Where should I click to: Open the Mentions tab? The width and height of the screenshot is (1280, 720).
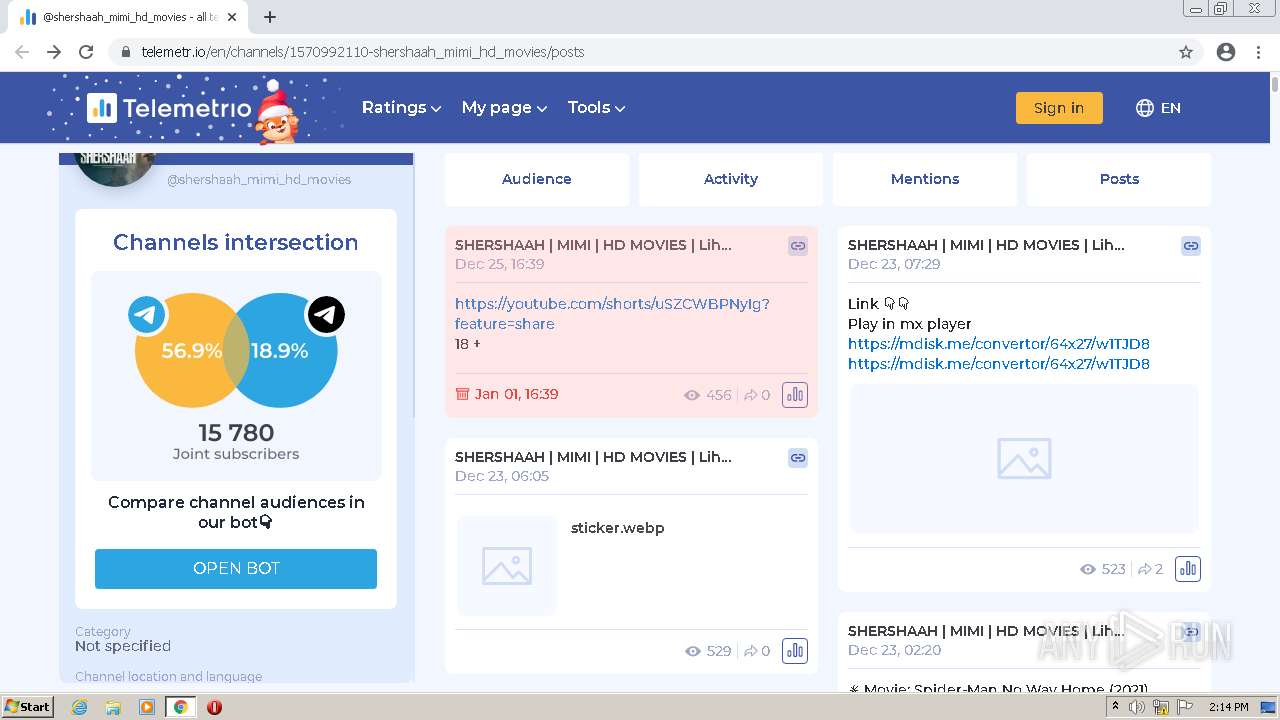925,179
